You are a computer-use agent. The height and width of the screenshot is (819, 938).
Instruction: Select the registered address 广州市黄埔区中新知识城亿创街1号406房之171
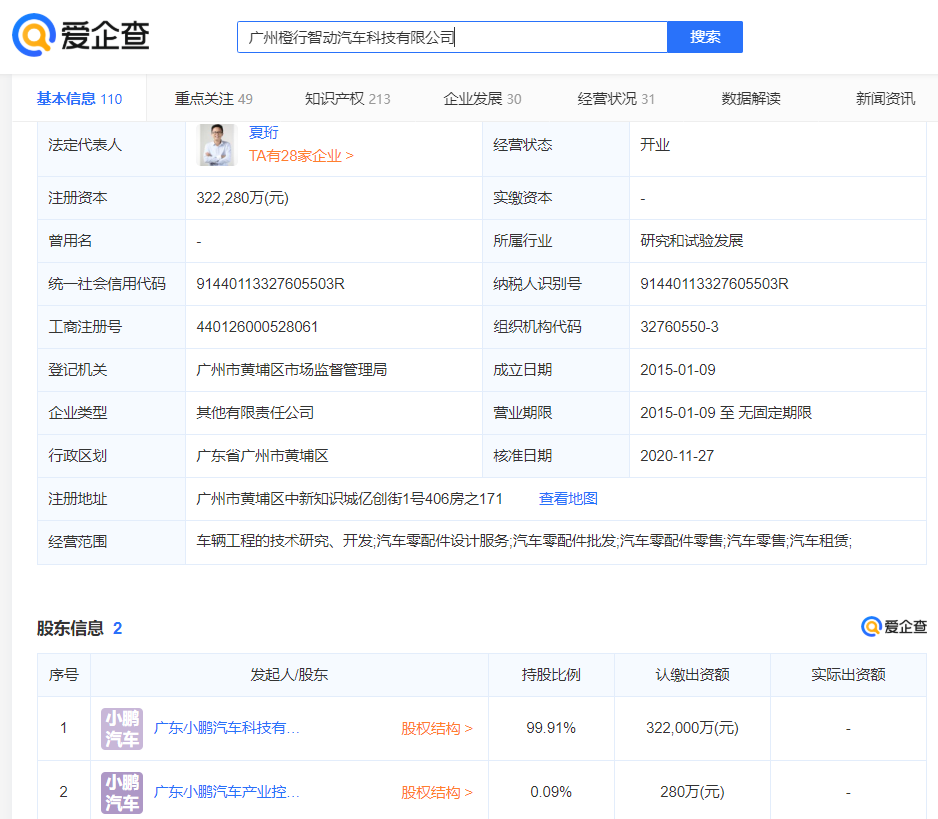349,499
